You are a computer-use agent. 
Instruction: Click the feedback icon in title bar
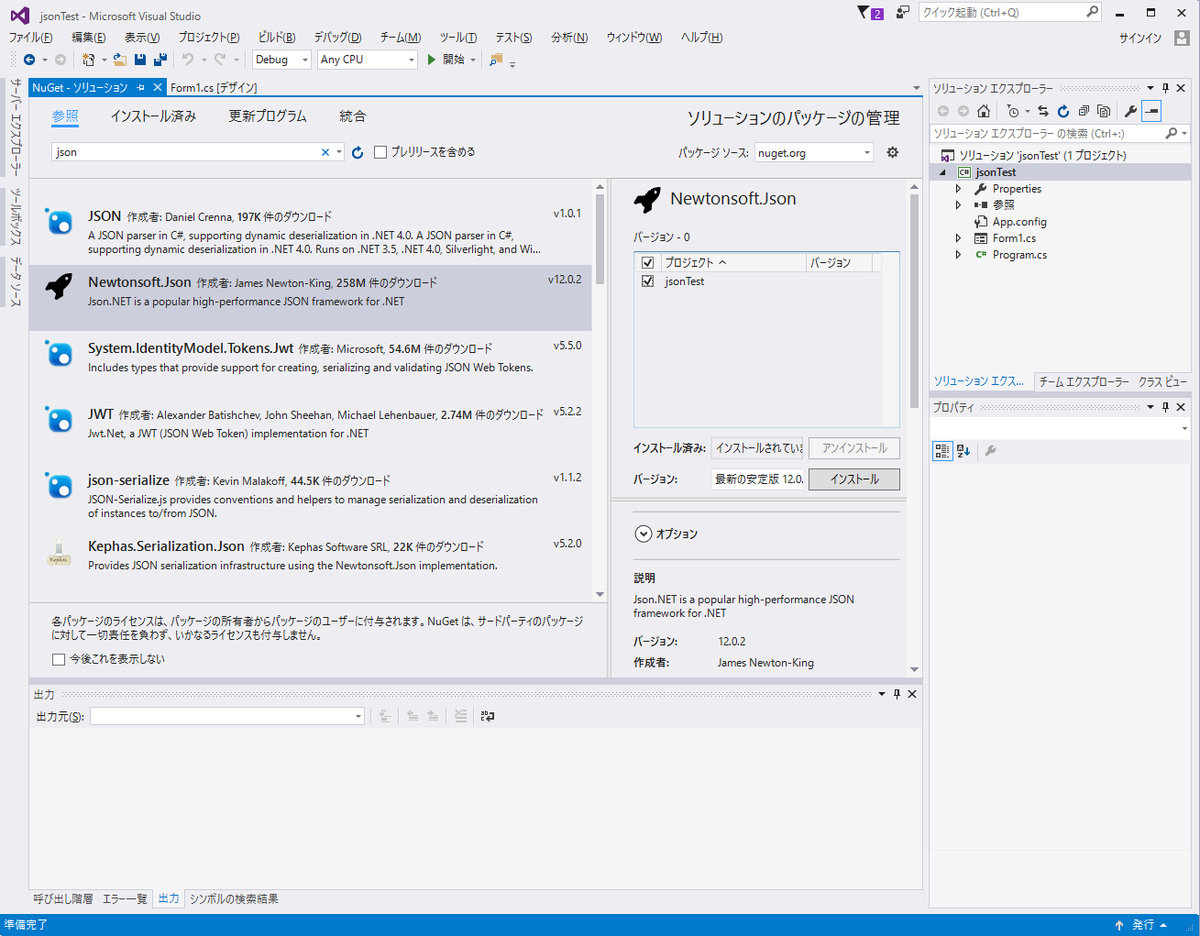point(903,13)
